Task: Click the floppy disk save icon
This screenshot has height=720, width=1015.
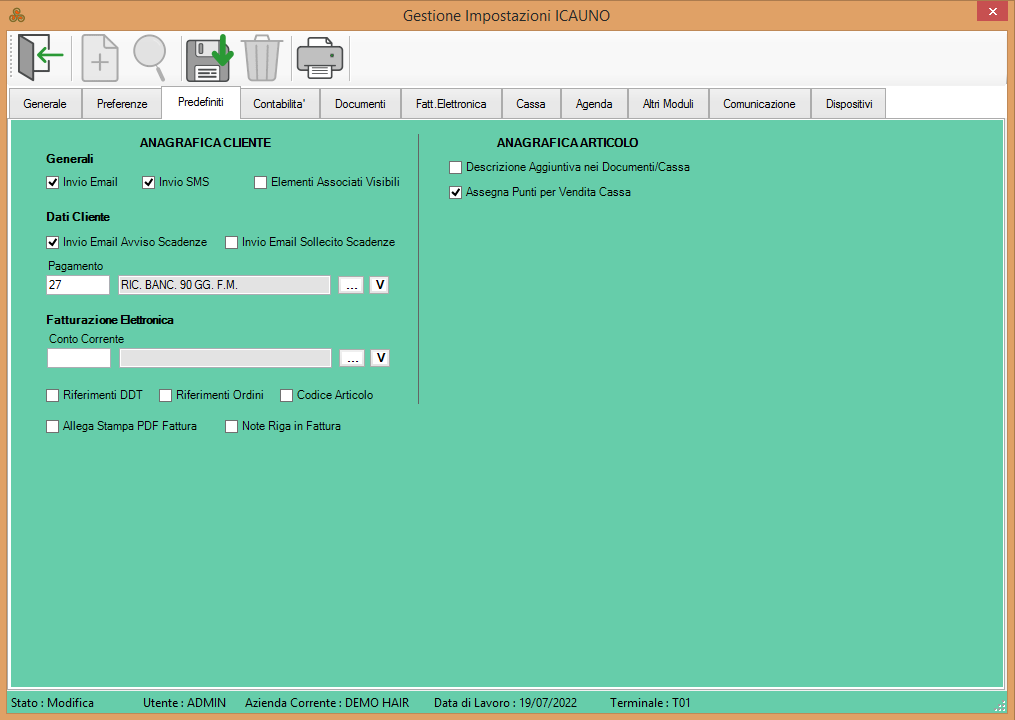Action: [x=208, y=58]
